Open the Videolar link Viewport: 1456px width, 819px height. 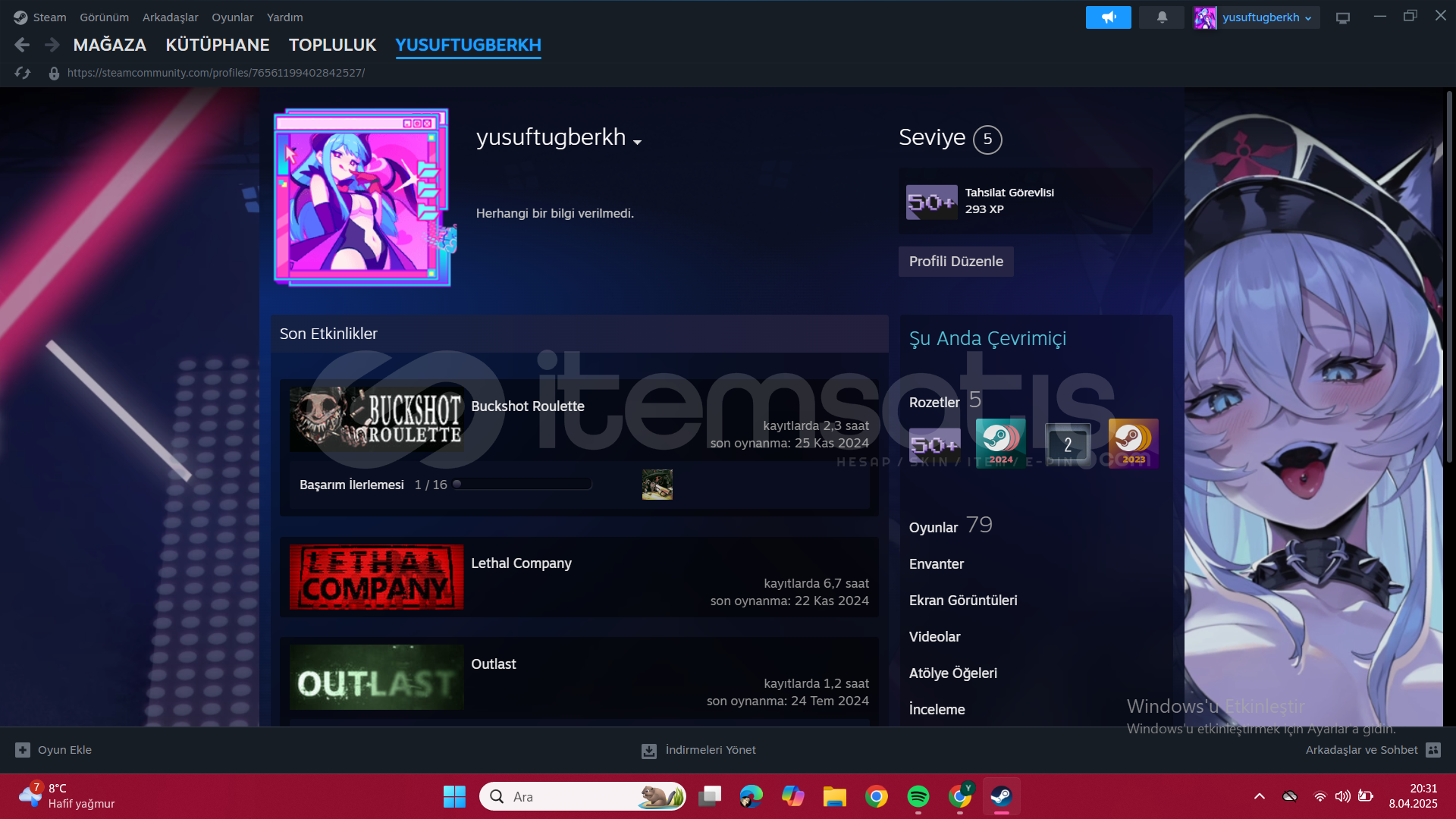934,637
